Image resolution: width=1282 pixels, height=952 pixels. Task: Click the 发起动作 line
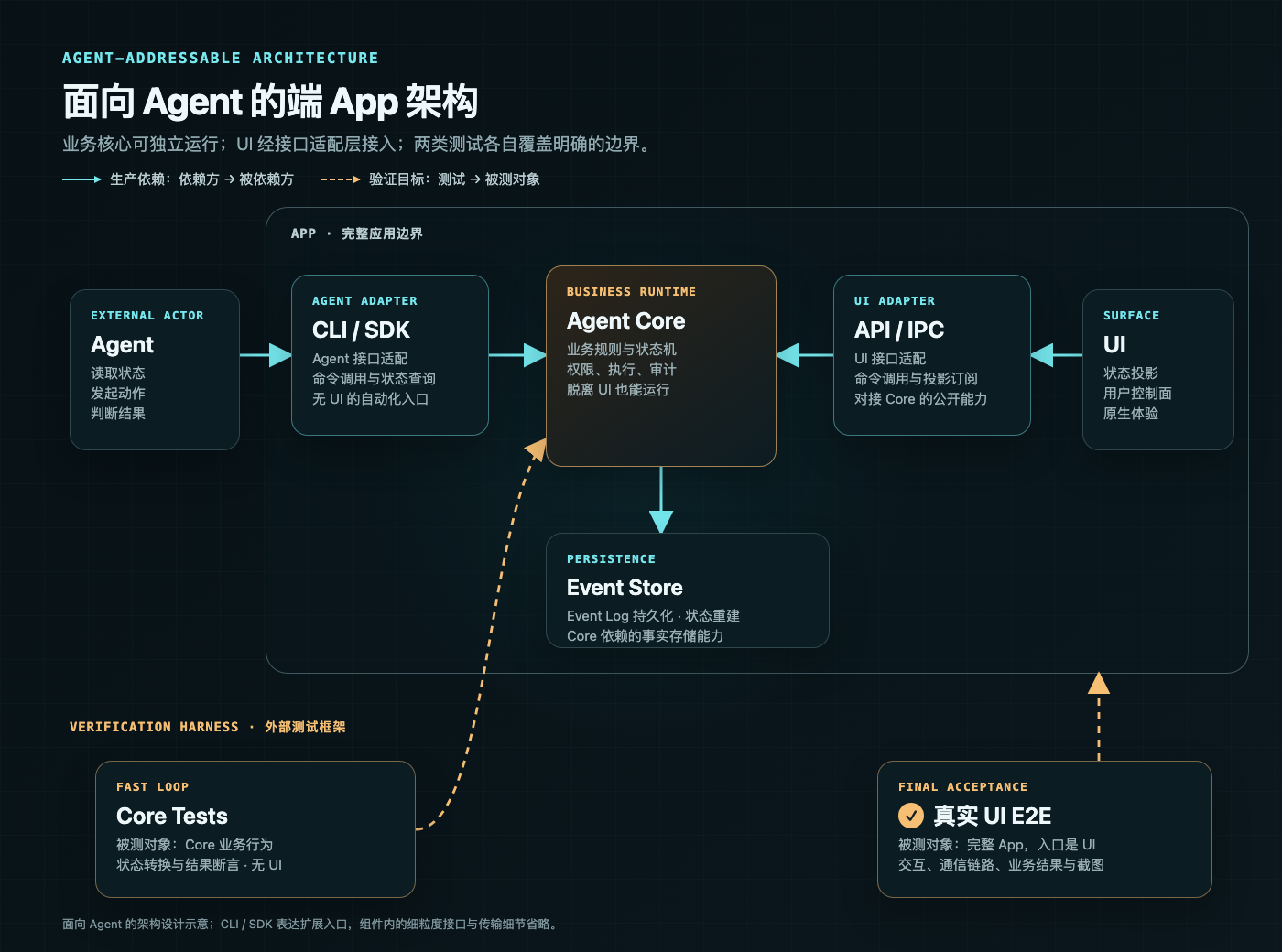click(118, 394)
